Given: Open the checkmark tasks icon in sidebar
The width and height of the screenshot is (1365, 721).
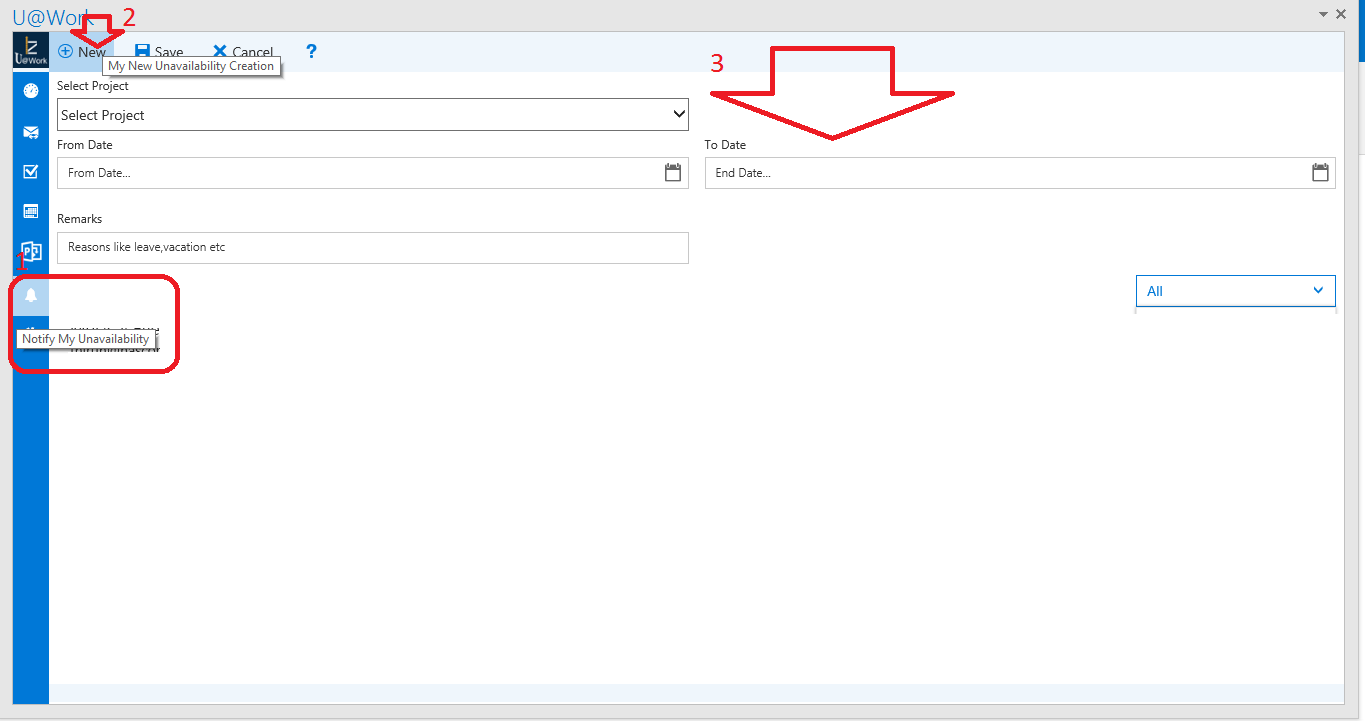Looking at the screenshot, I should [x=31, y=171].
